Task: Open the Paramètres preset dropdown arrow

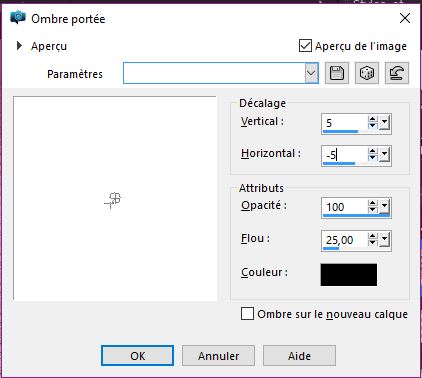Action: point(311,73)
